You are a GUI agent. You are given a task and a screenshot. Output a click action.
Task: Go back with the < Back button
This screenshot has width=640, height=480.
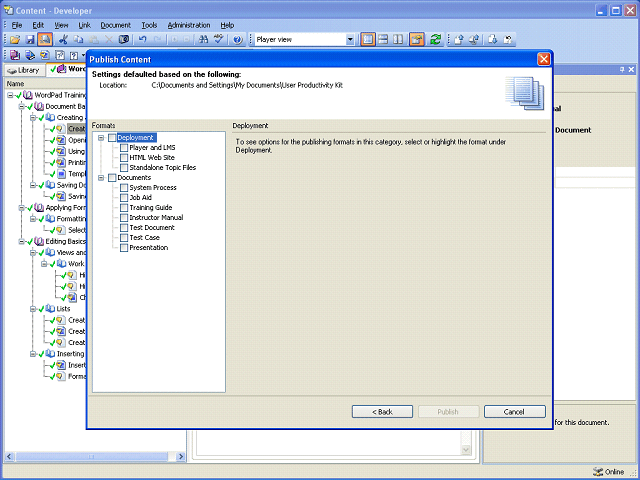[382, 412]
